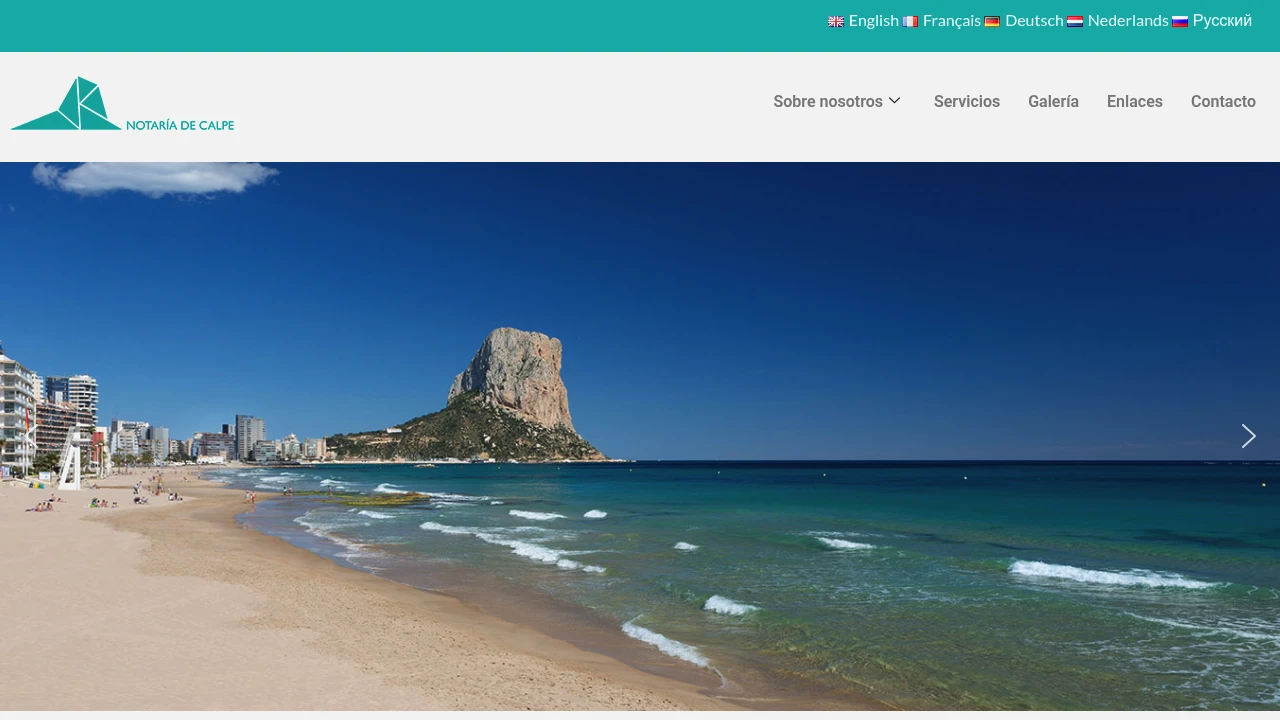Screen dimensions: 1280x720
Task: Click the UK flag icon
Action: [836, 22]
